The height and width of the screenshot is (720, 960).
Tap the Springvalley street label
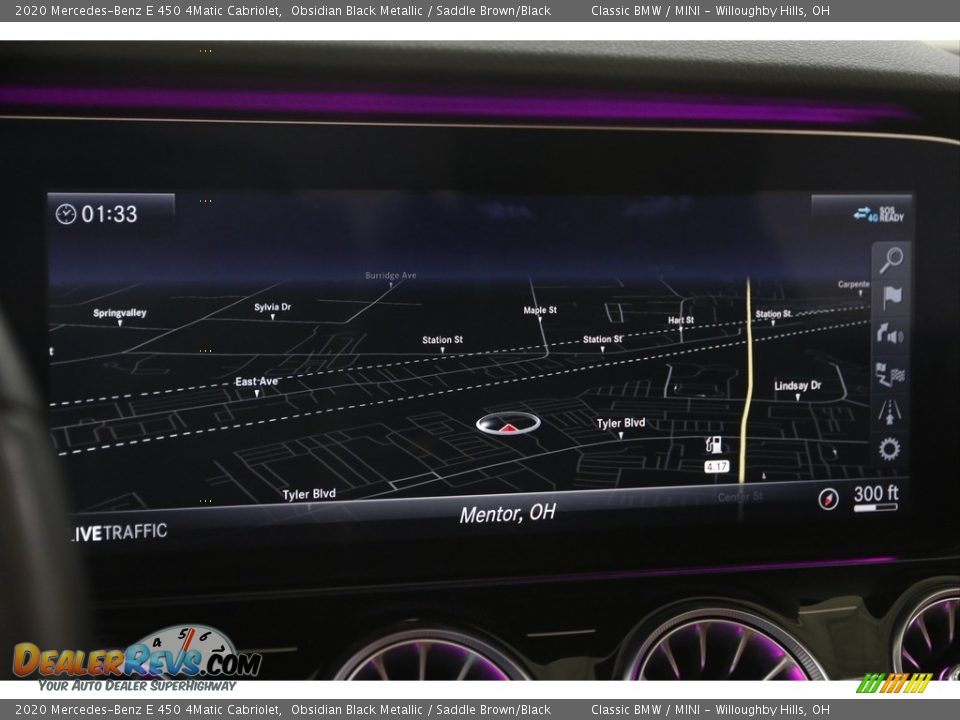(119, 313)
